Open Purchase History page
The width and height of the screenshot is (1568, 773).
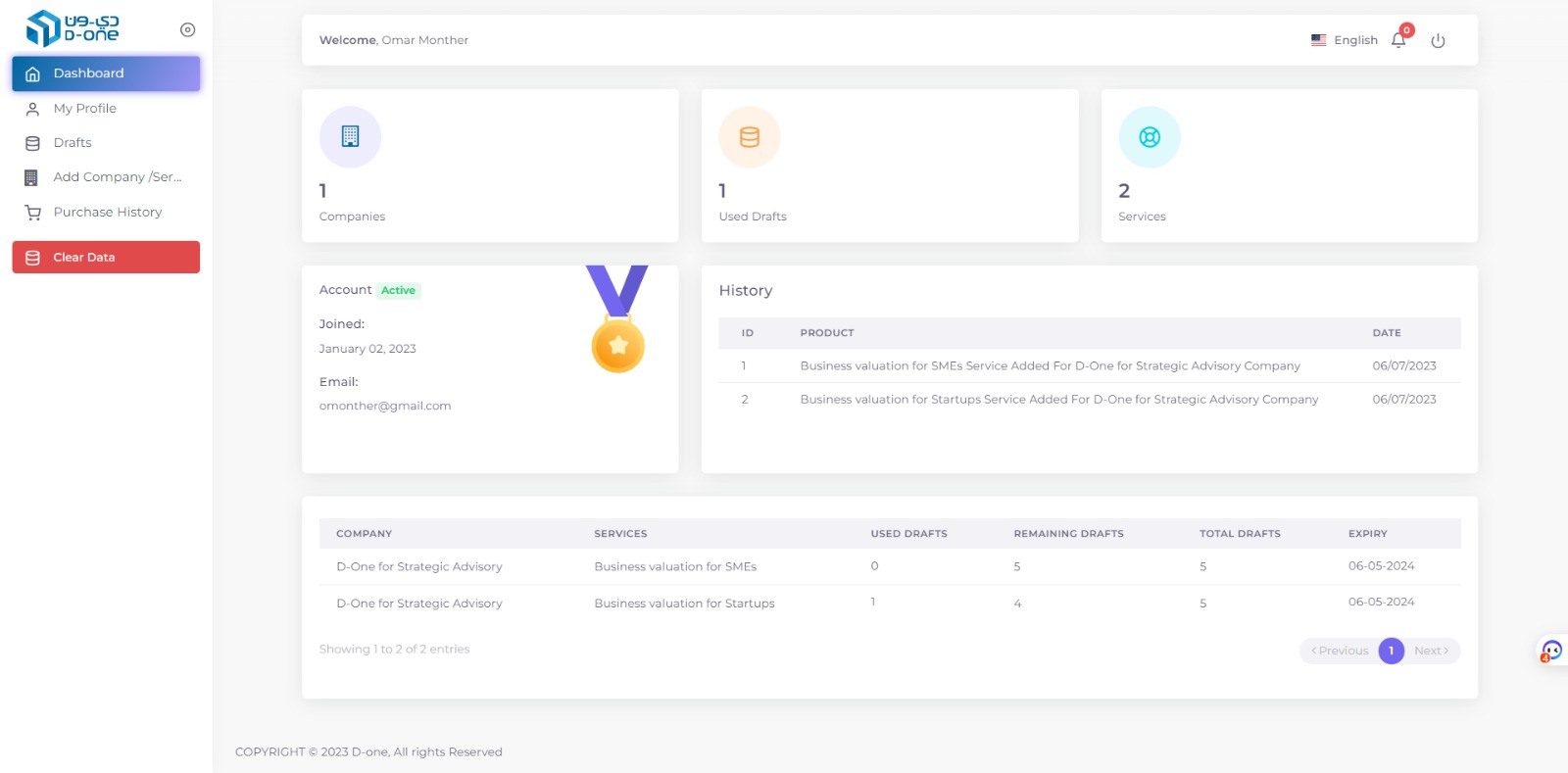(107, 213)
